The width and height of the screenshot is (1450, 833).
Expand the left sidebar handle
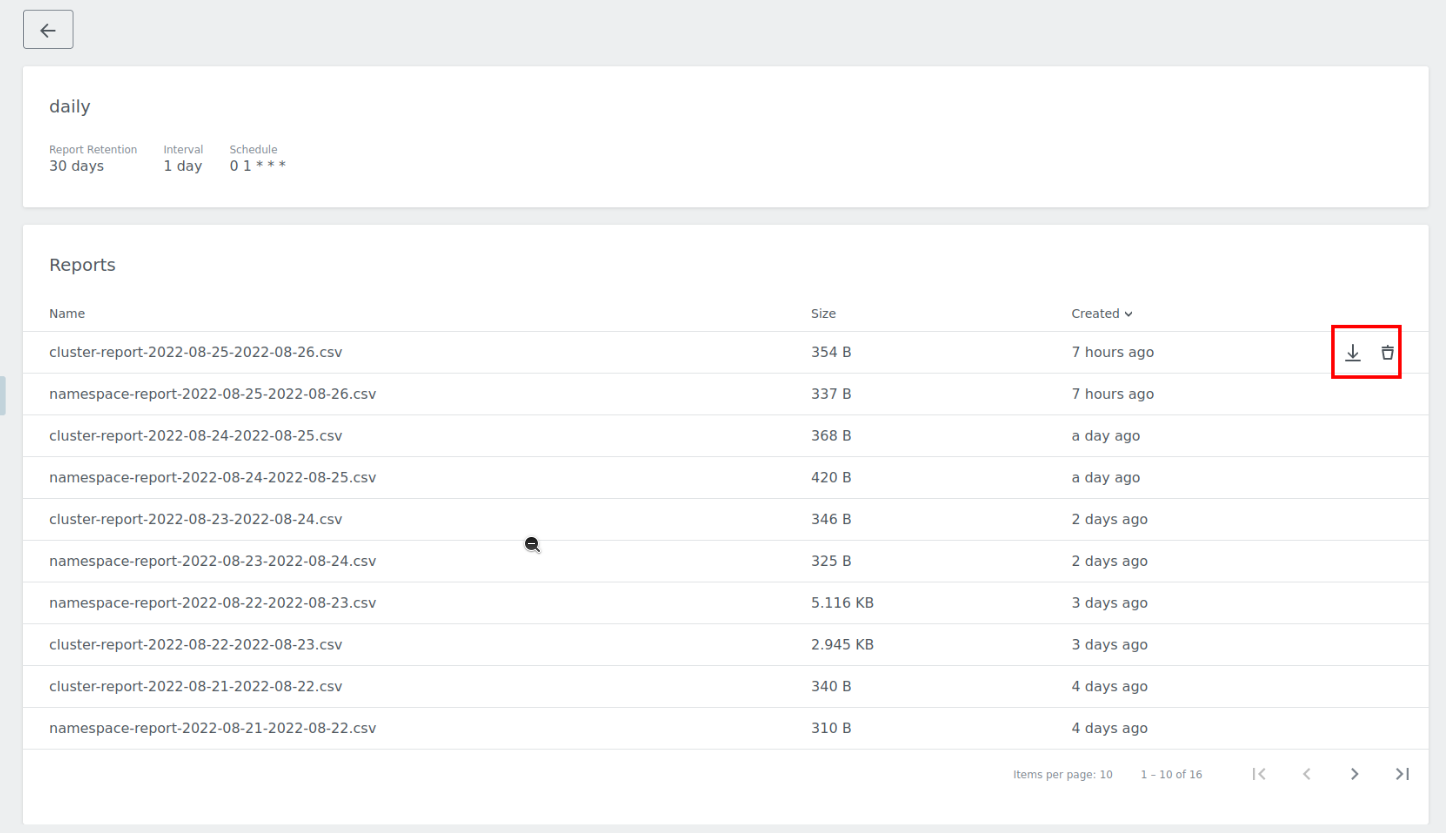coord(3,395)
